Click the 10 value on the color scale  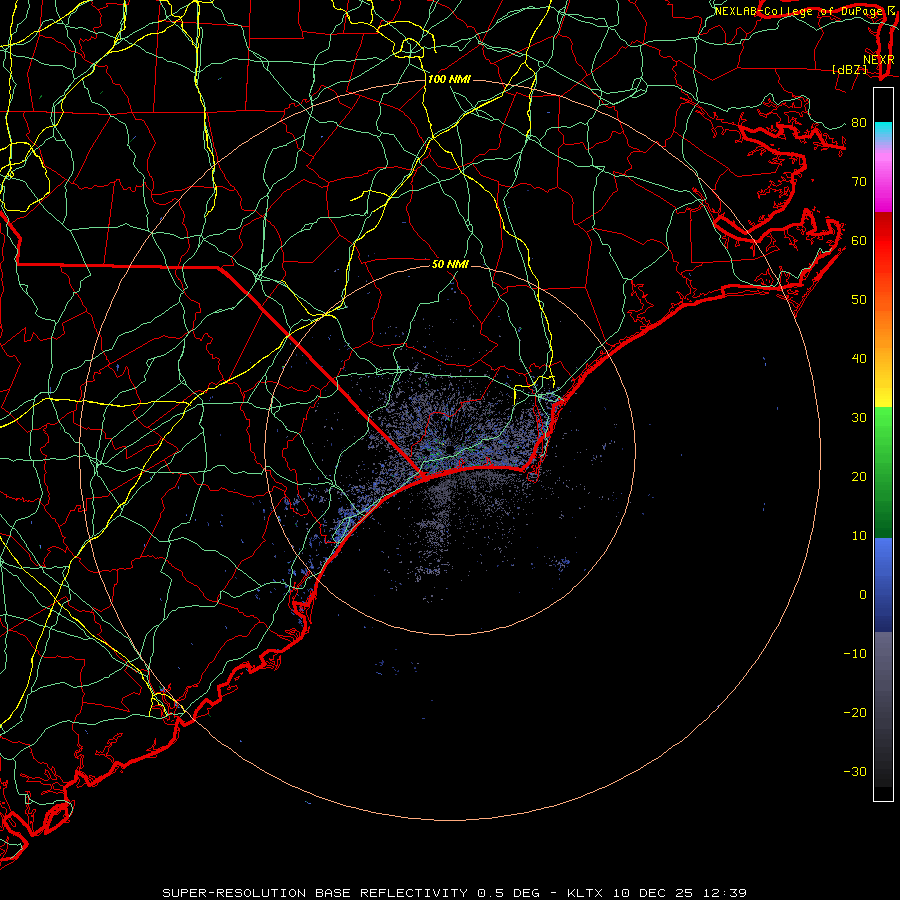coord(859,536)
